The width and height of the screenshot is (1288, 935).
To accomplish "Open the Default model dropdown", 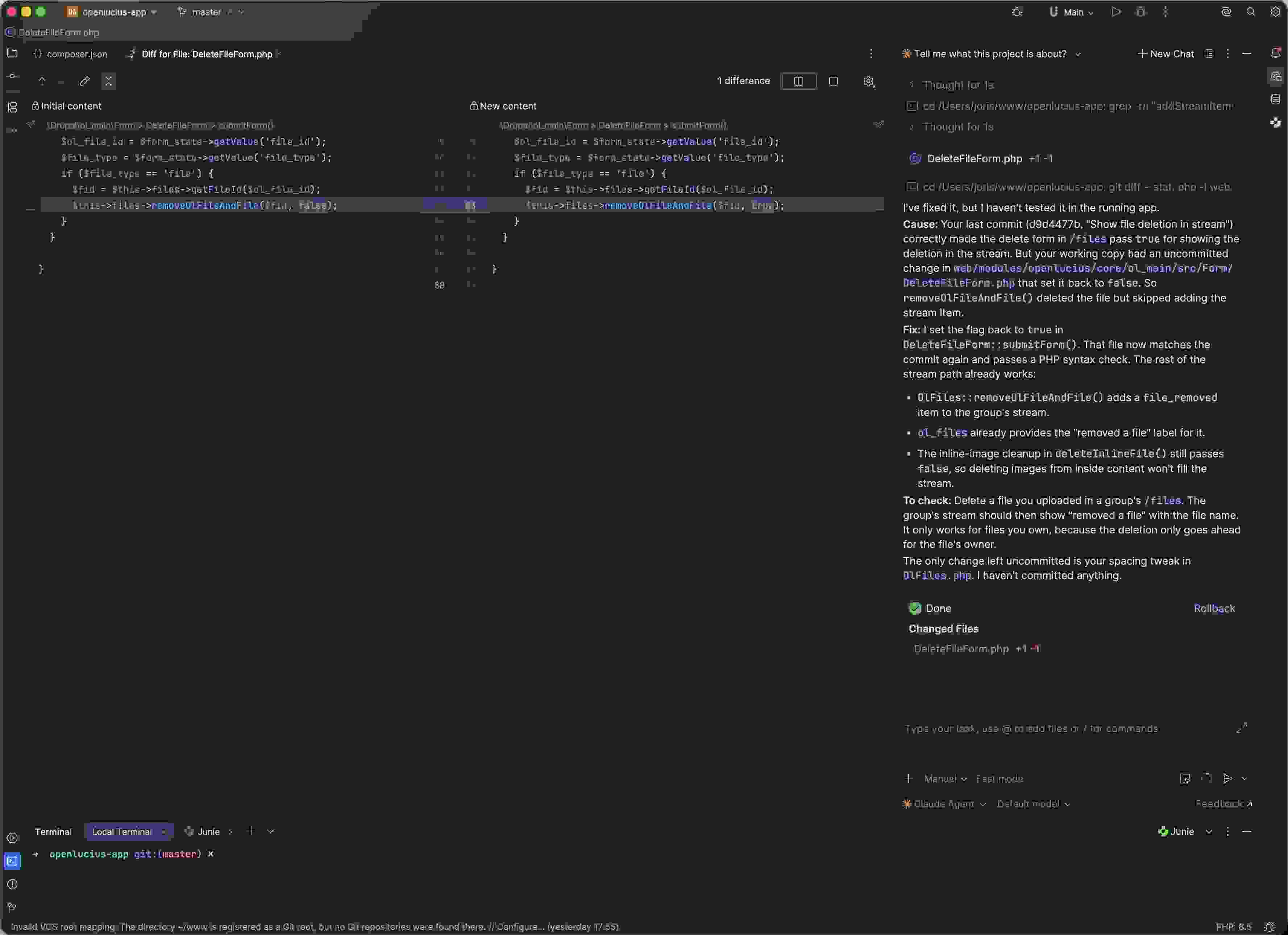I will point(1033,804).
